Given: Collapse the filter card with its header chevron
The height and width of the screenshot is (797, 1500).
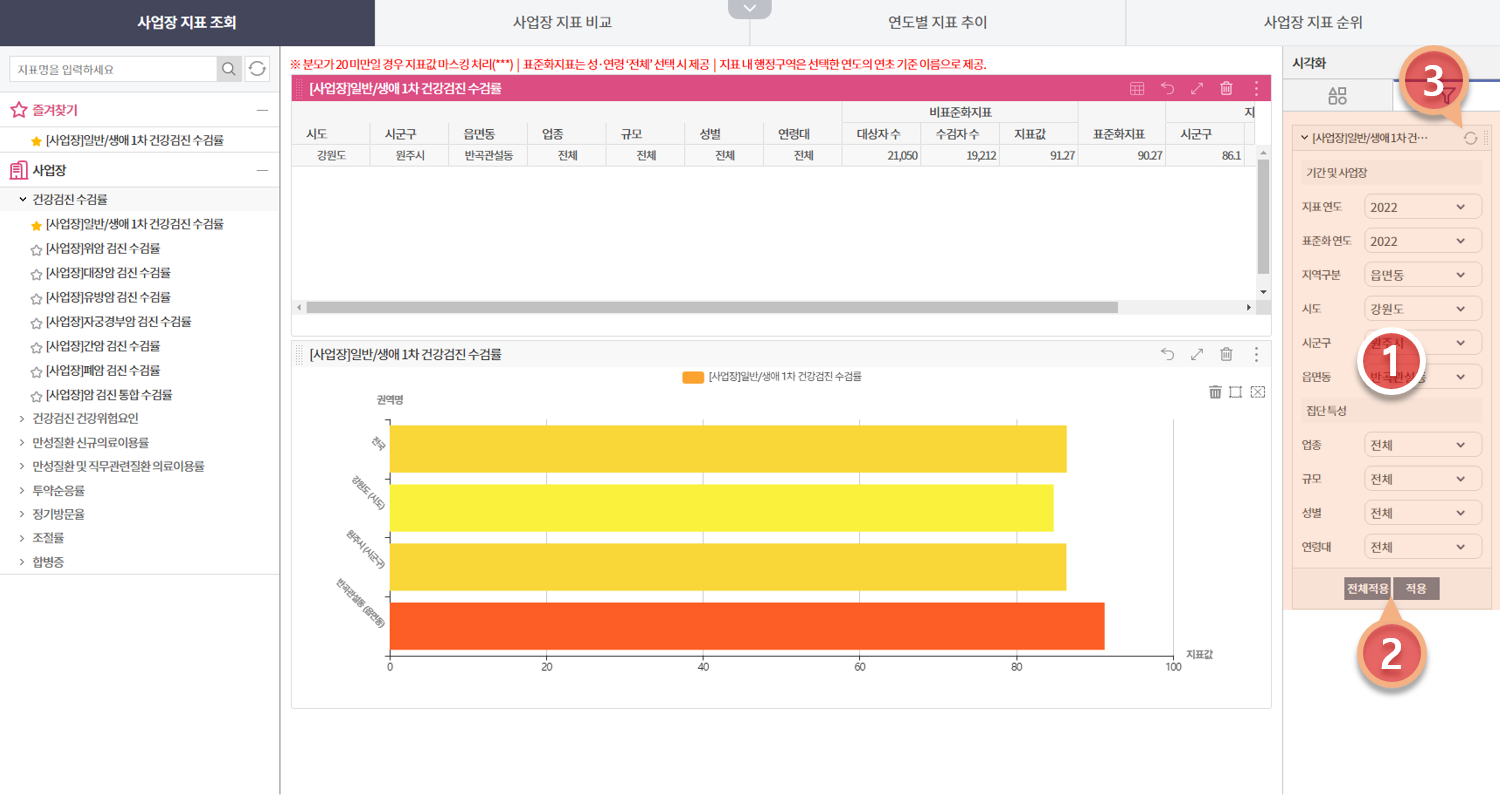Looking at the screenshot, I should pos(1304,138).
